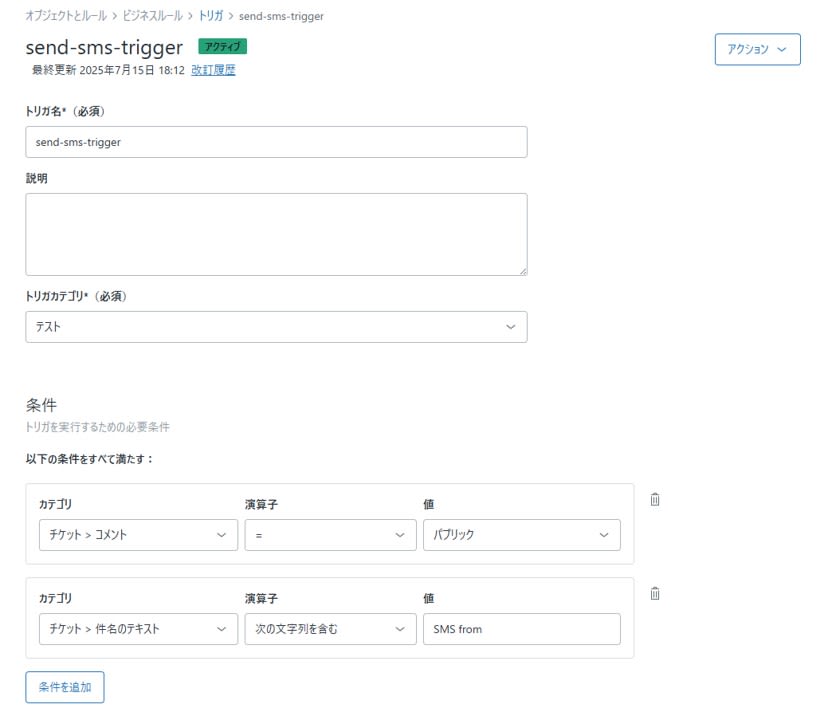836x720 pixels.
Task: Go to オブジェクトとルール in the breadcrumb
Action: (66, 16)
